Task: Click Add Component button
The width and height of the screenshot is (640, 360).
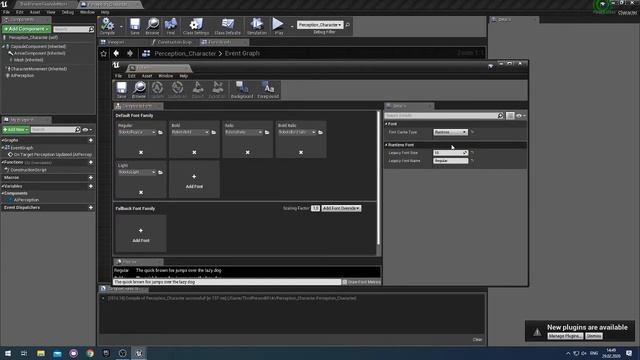Action: pos(27,29)
